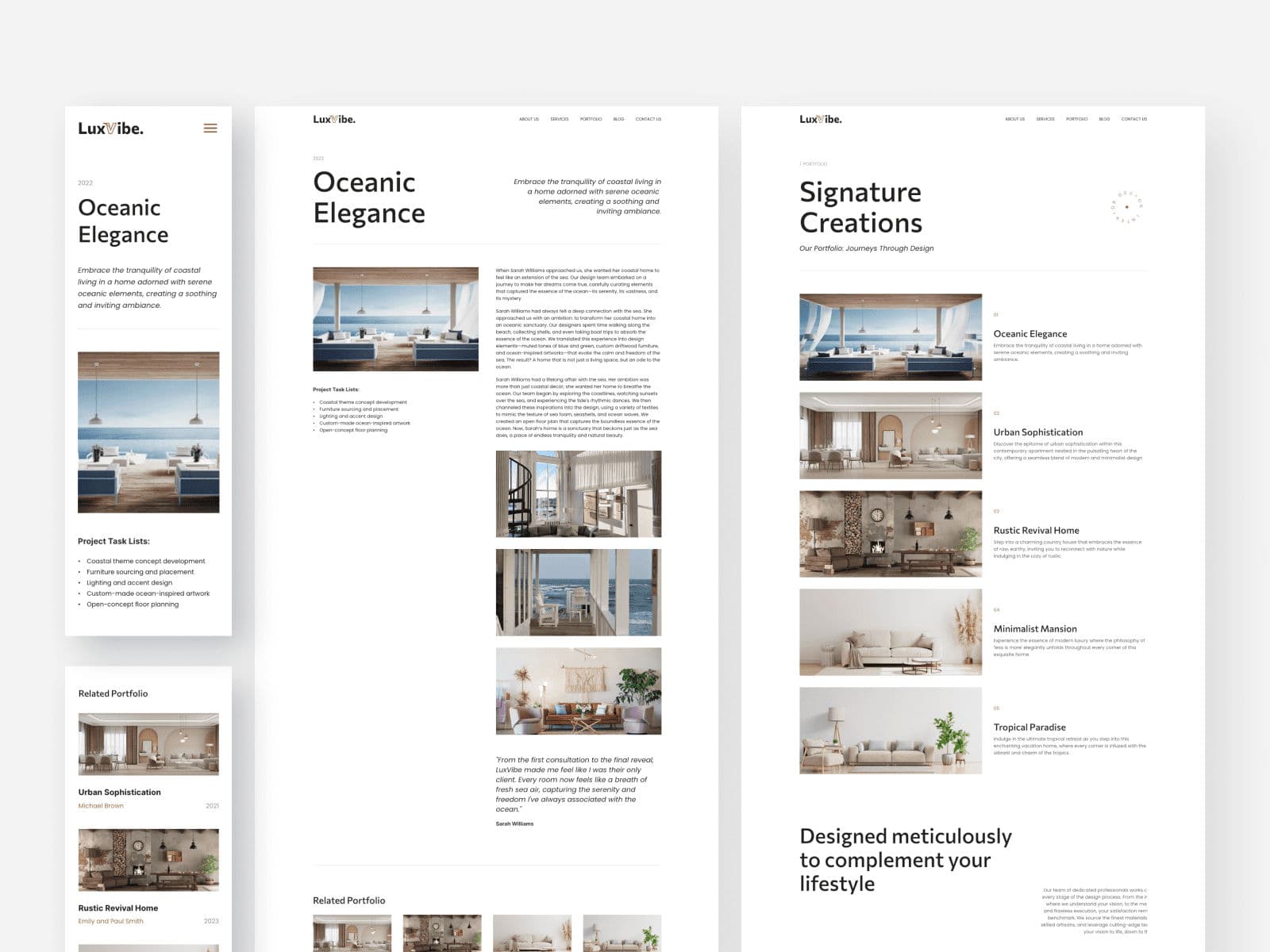
Task: Click the Oceanic Elegance thumbnail in the portfolio list
Action: (891, 337)
